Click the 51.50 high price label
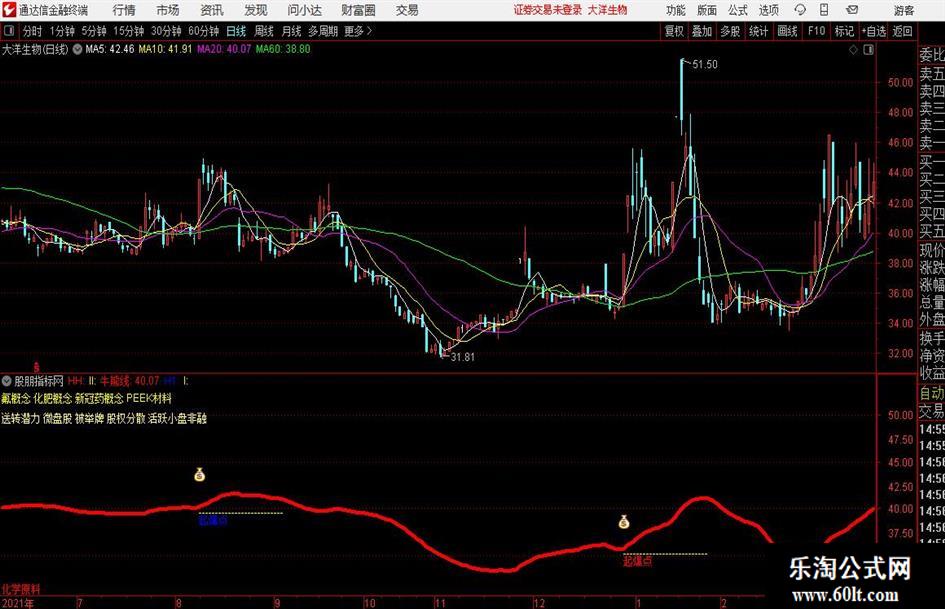The width and height of the screenshot is (945, 609). point(705,65)
